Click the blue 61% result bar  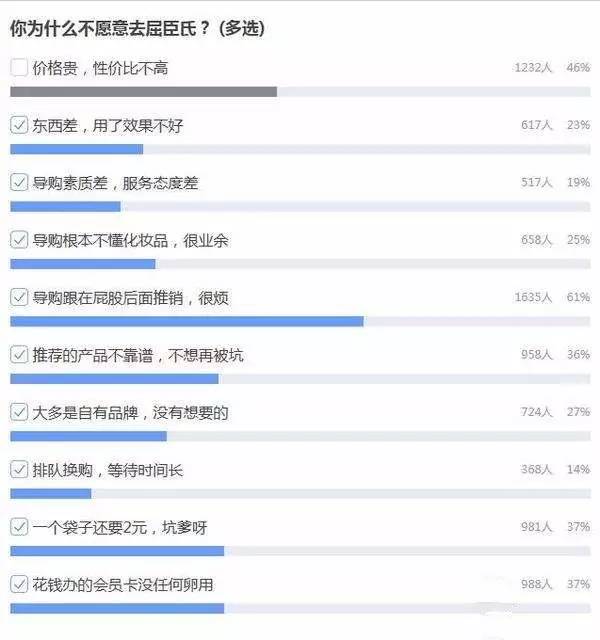[186, 321]
